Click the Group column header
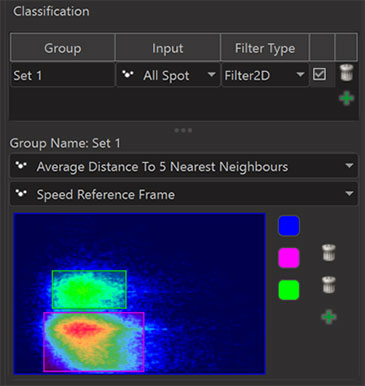 click(63, 48)
